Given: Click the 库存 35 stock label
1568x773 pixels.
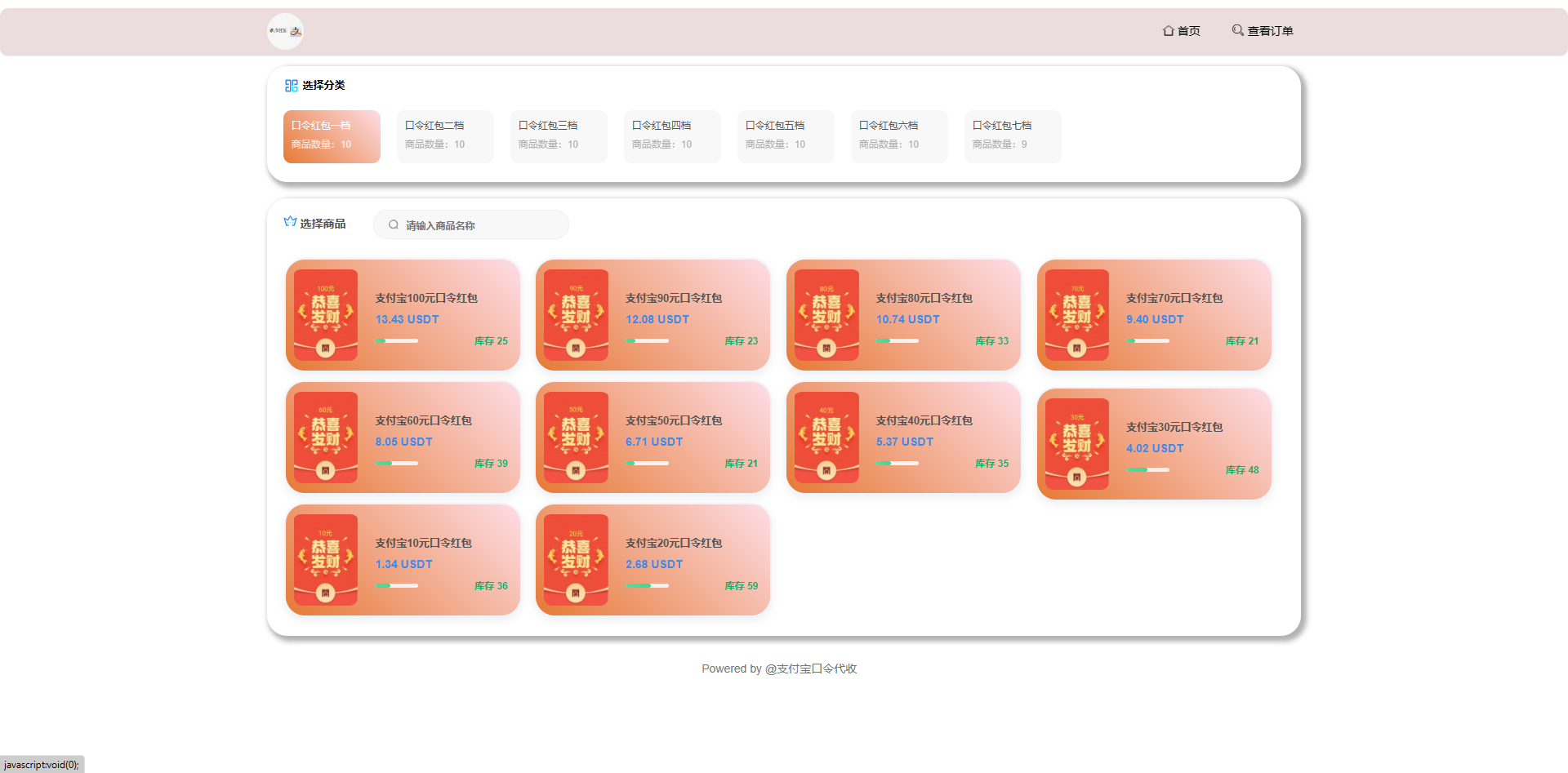Looking at the screenshot, I should point(992,464).
